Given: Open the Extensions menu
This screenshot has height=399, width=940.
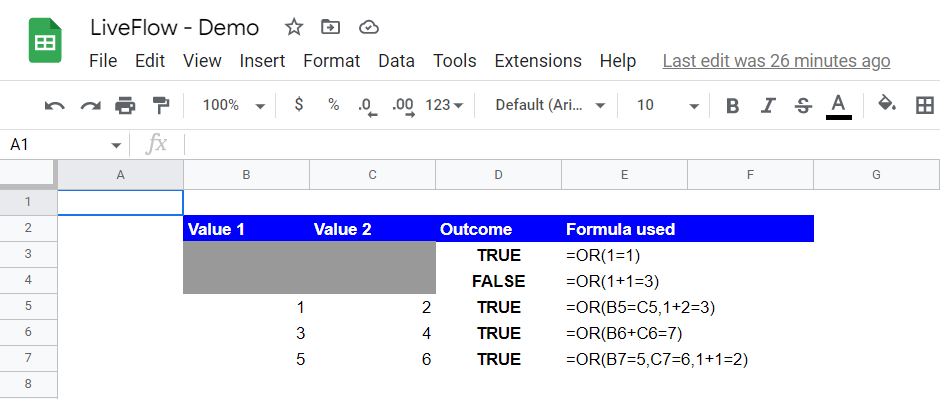Looking at the screenshot, I should (x=538, y=61).
